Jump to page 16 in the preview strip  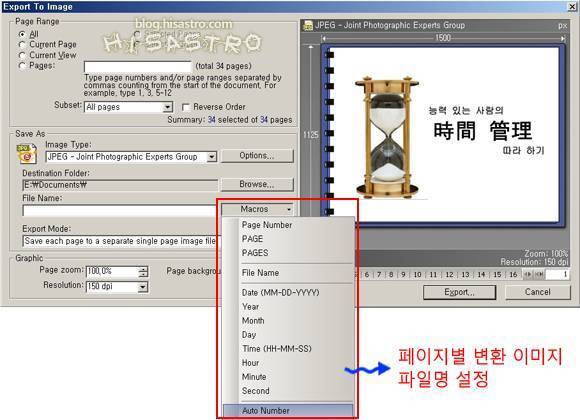click(x=513, y=275)
